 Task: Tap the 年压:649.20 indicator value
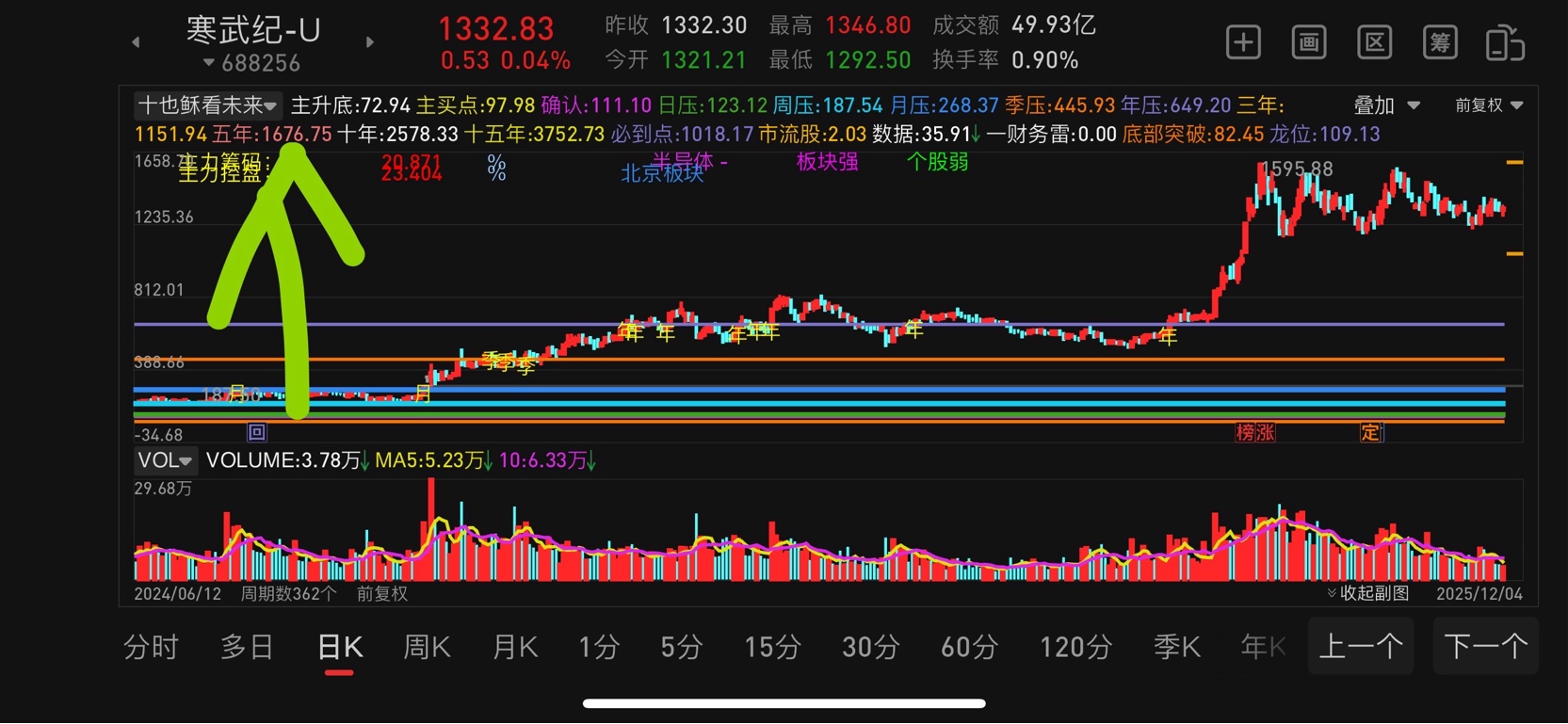click(x=1175, y=105)
